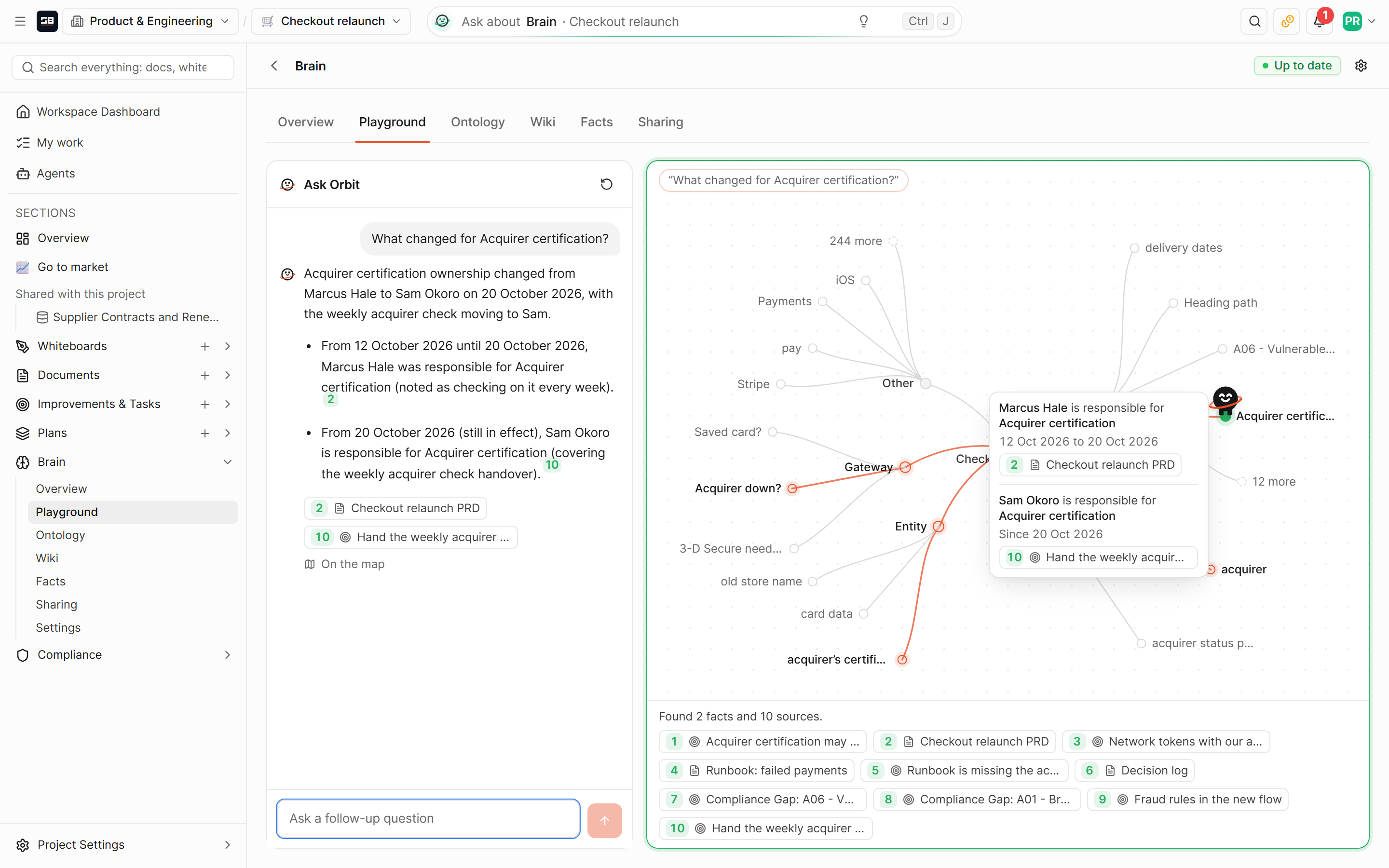Expand the Whiteboards section chevron
Viewport: 1389px width, 868px height.
(228, 346)
